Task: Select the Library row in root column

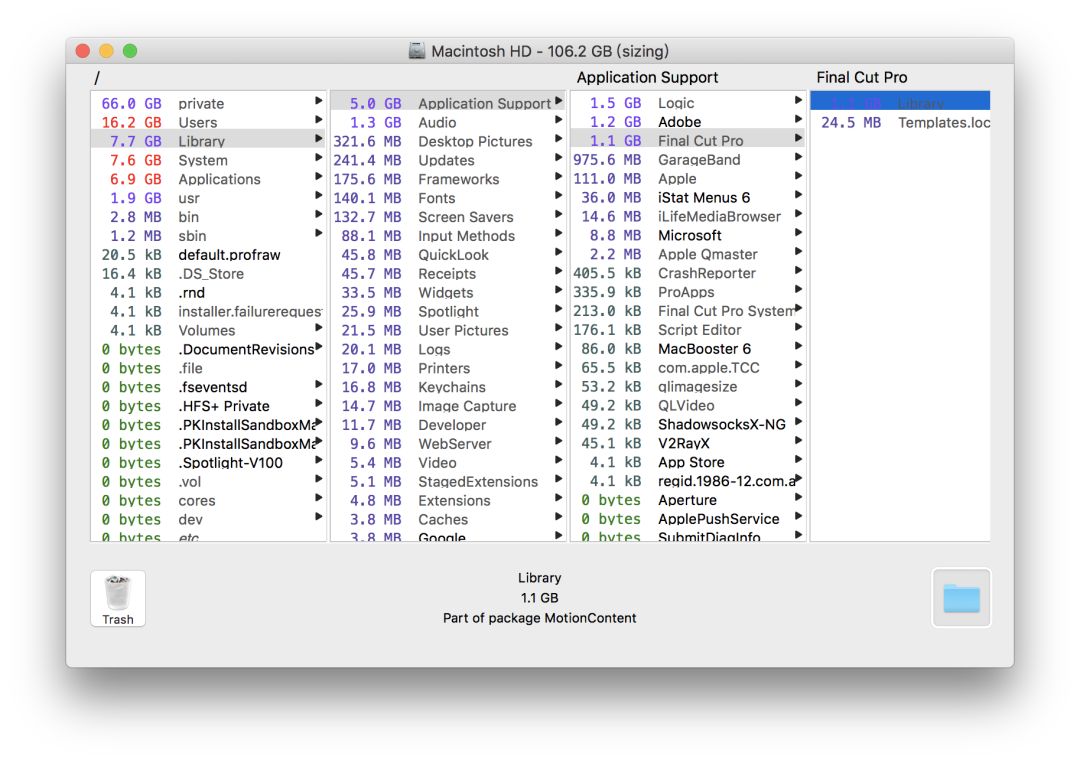Action: tap(209, 141)
